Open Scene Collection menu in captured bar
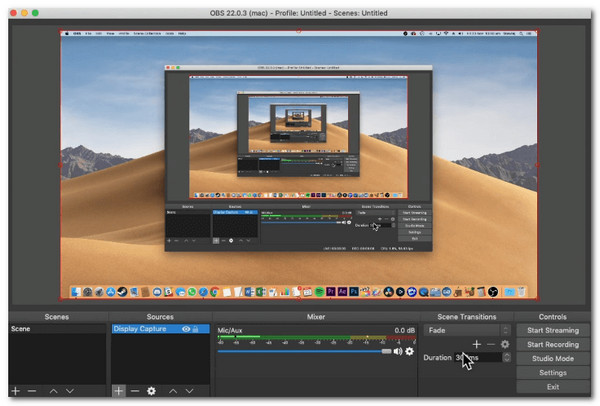The height and width of the screenshot is (406, 600). [x=147, y=34]
